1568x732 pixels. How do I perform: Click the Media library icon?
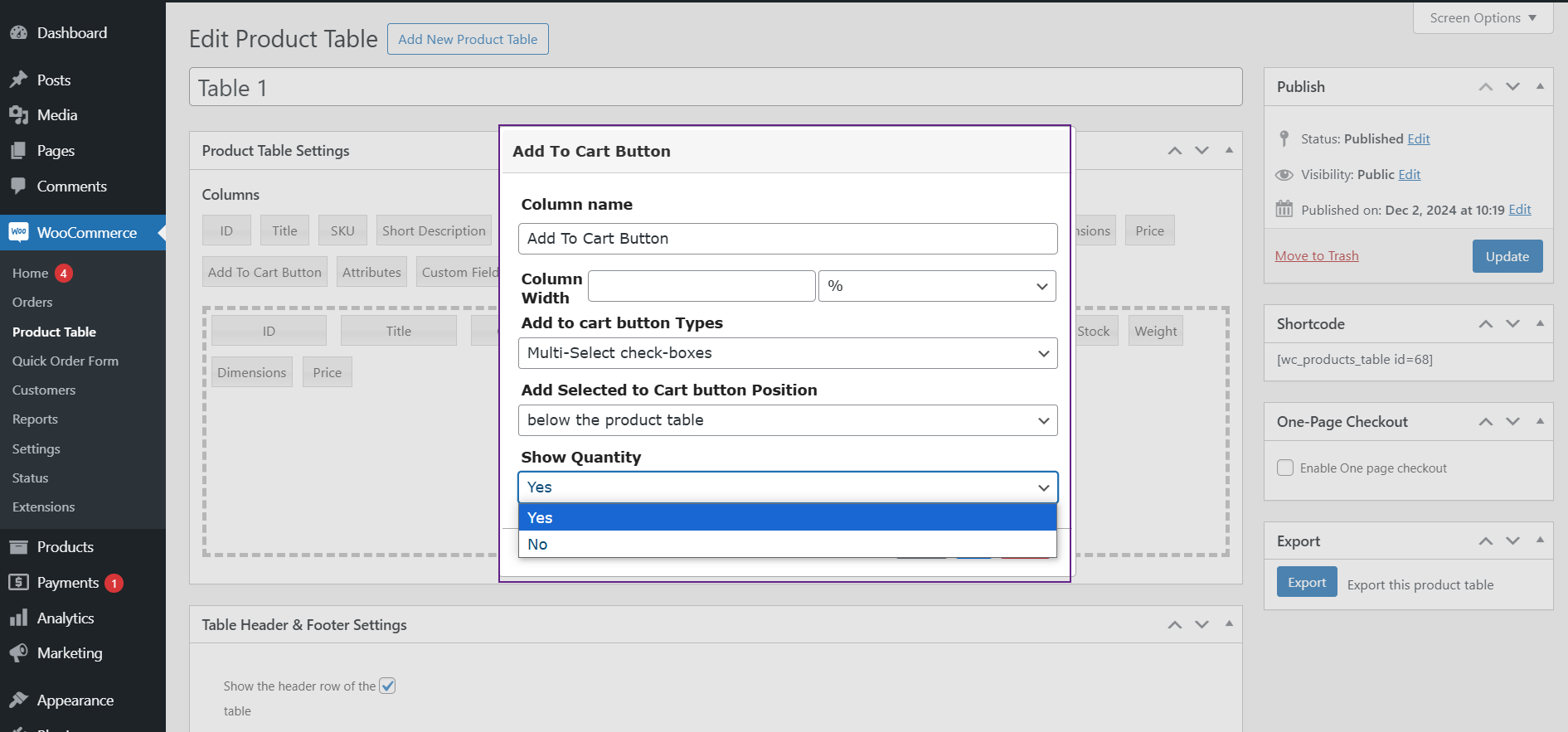click(18, 115)
